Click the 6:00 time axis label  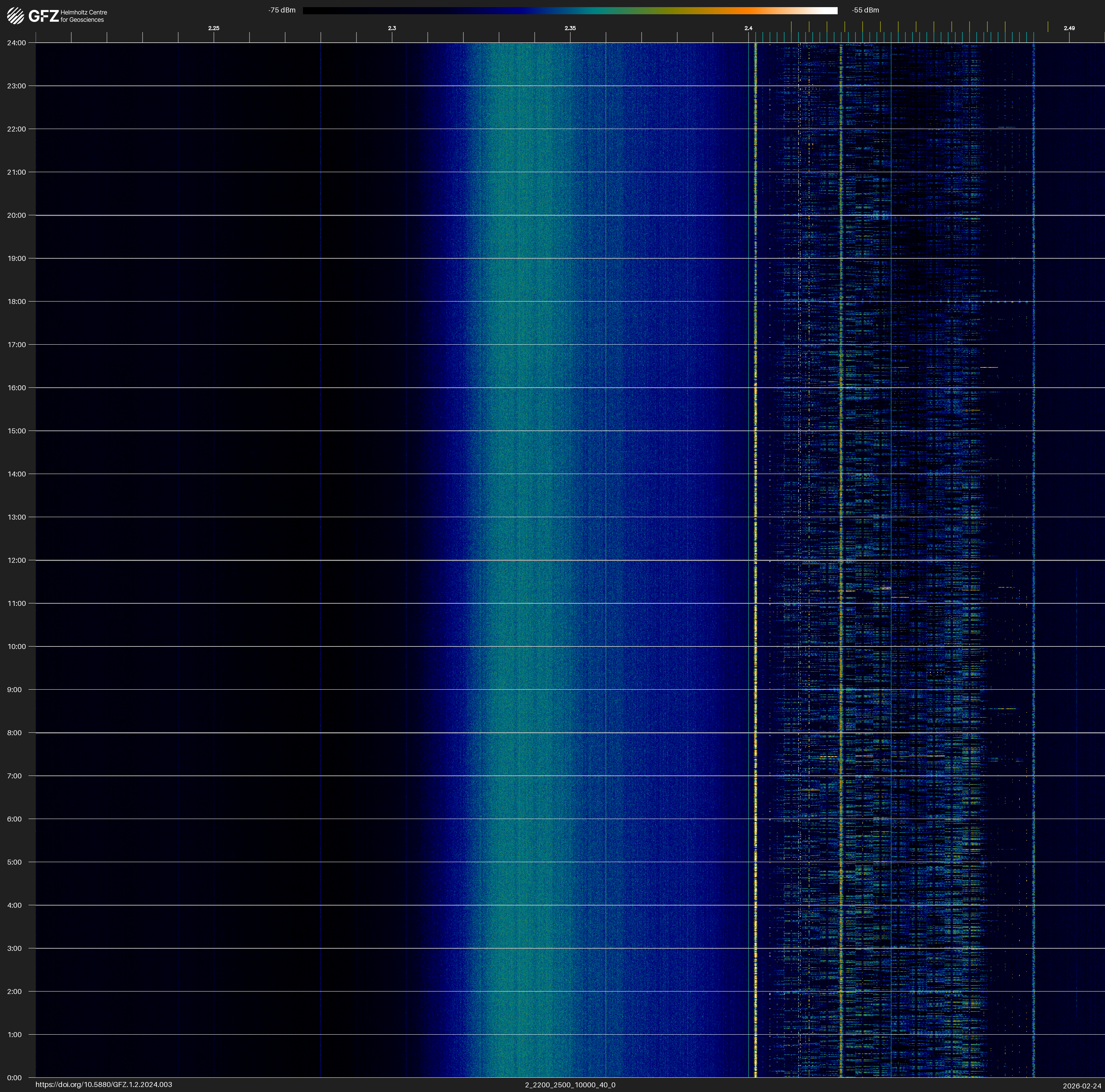tap(14, 819)
